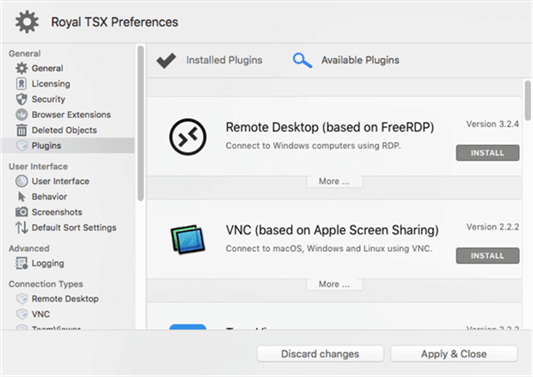
Task: Open Licensing preferences page
Action: (x=68, y=84)
